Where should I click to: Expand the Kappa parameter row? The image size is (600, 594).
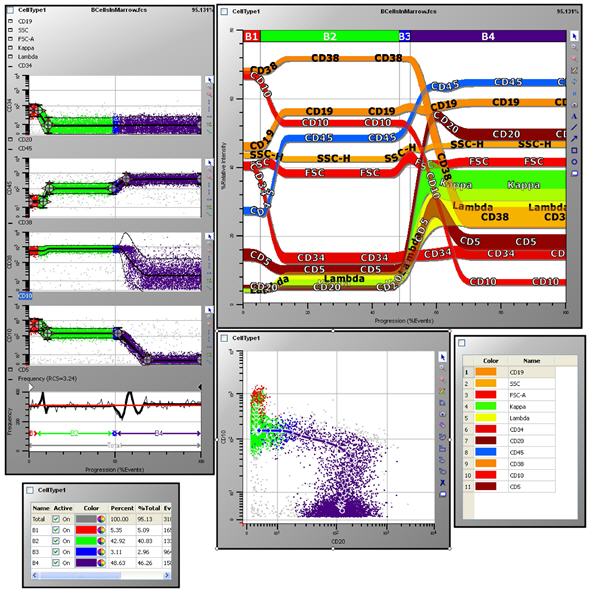click(x=10, y=48)
